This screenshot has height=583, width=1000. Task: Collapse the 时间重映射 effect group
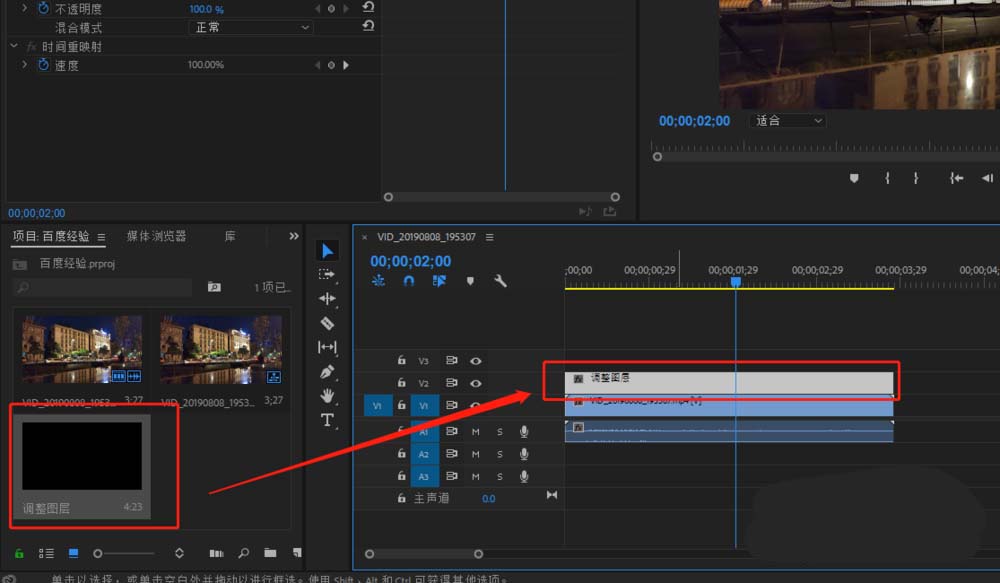point(14,46)
